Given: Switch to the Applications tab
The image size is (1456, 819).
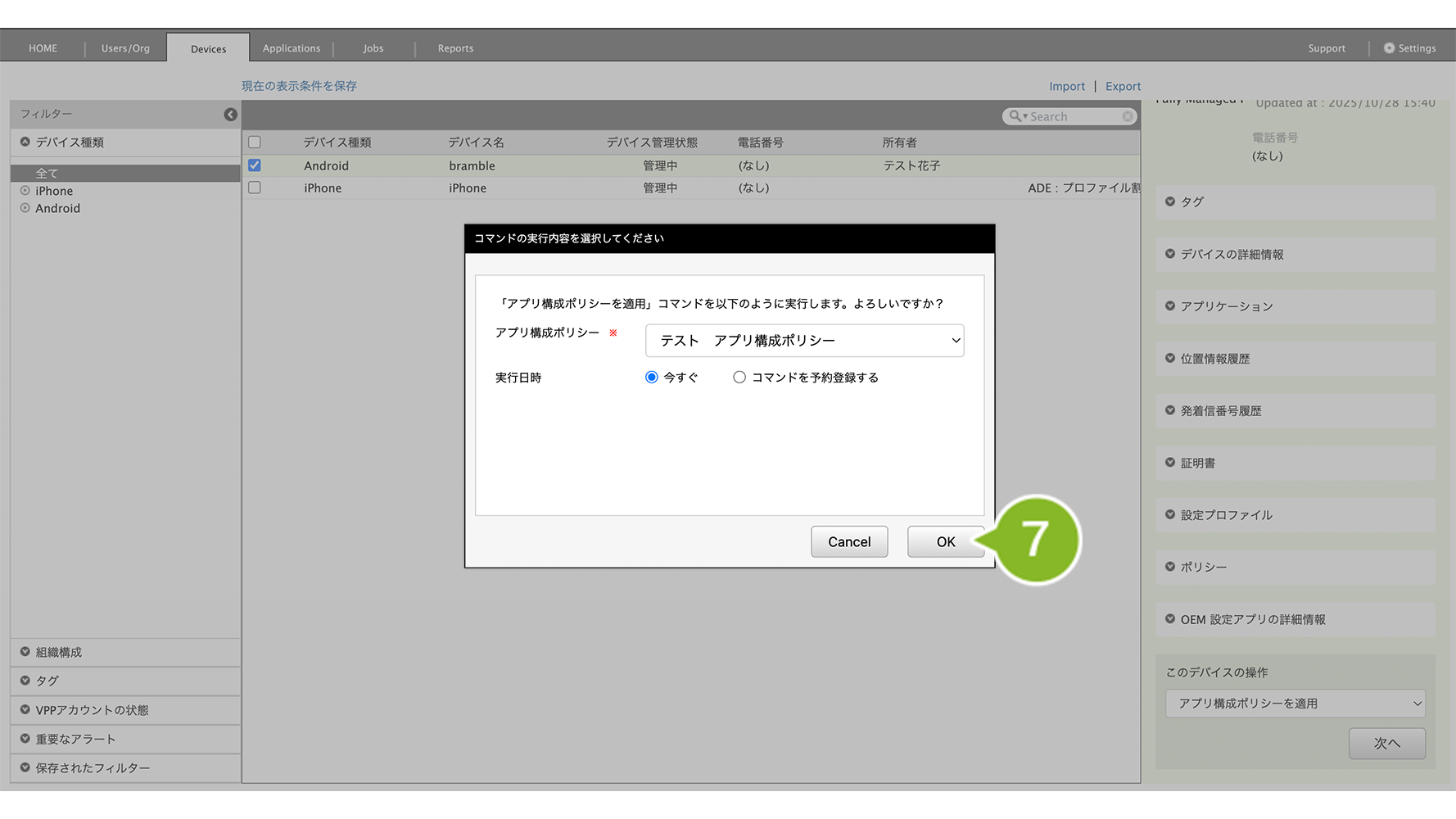Looking at the screenshot, I should 292,48.
